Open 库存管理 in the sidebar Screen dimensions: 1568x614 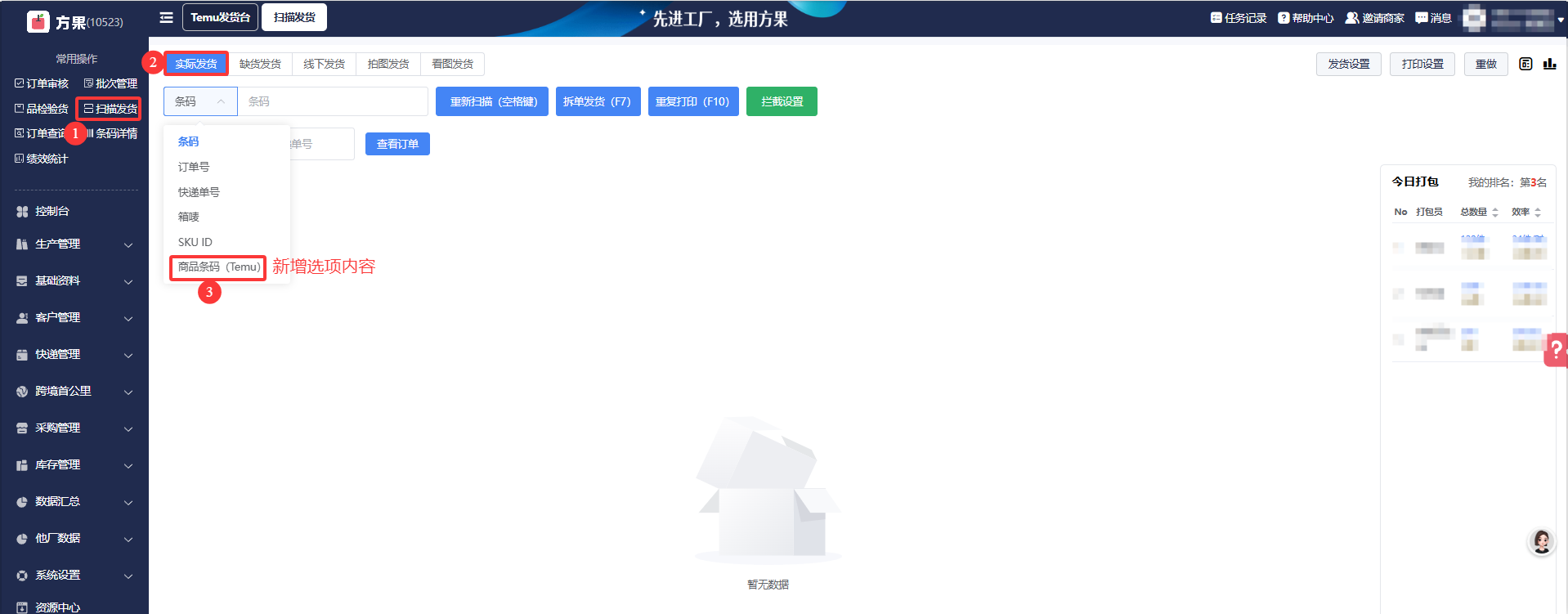(x=74, y=464)
